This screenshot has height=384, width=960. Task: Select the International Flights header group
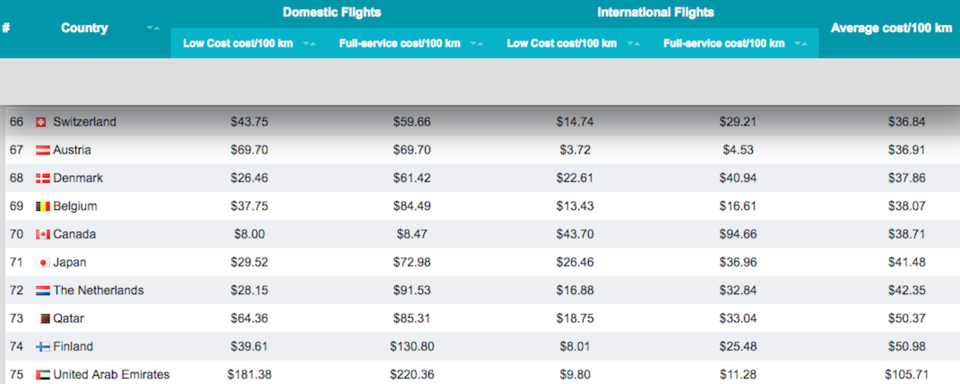point(656,13)
